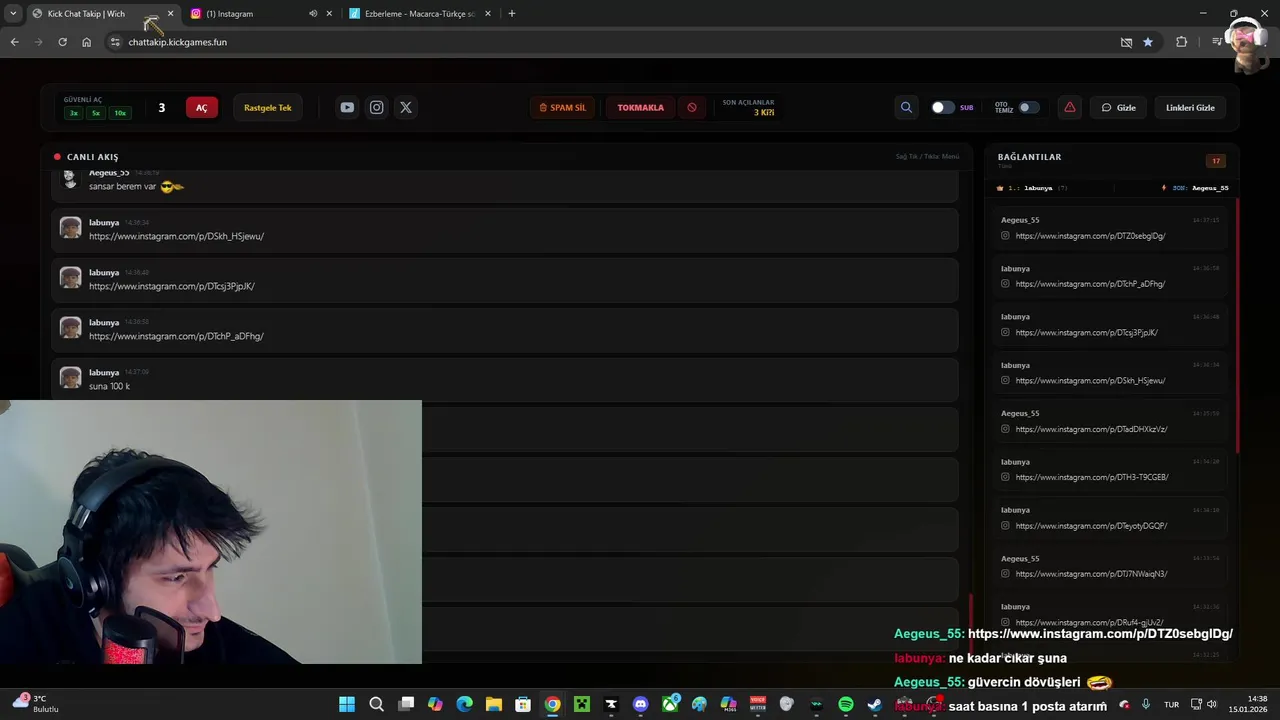Open the tab search dropdown arrow
Screen dimensions: 1280x720
pyautogui.click(x=13, y=14)
